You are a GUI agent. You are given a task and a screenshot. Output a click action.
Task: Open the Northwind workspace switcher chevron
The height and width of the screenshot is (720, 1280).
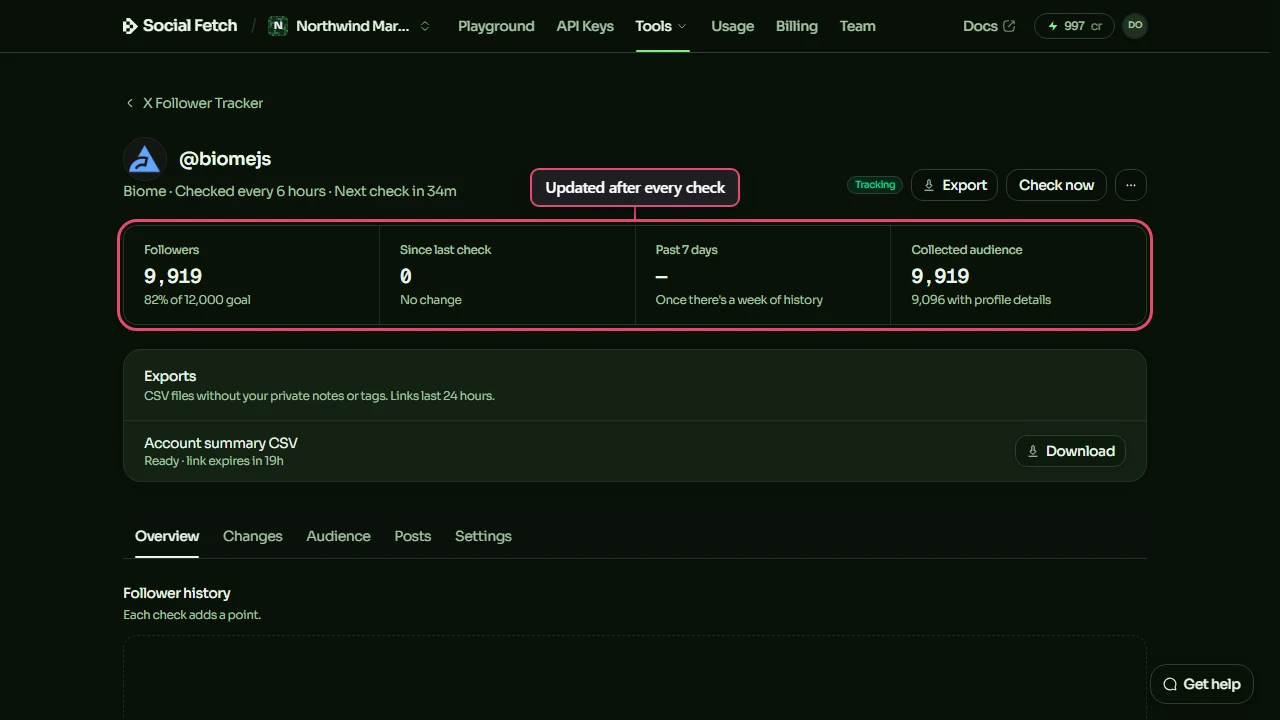tap(425, 26)
